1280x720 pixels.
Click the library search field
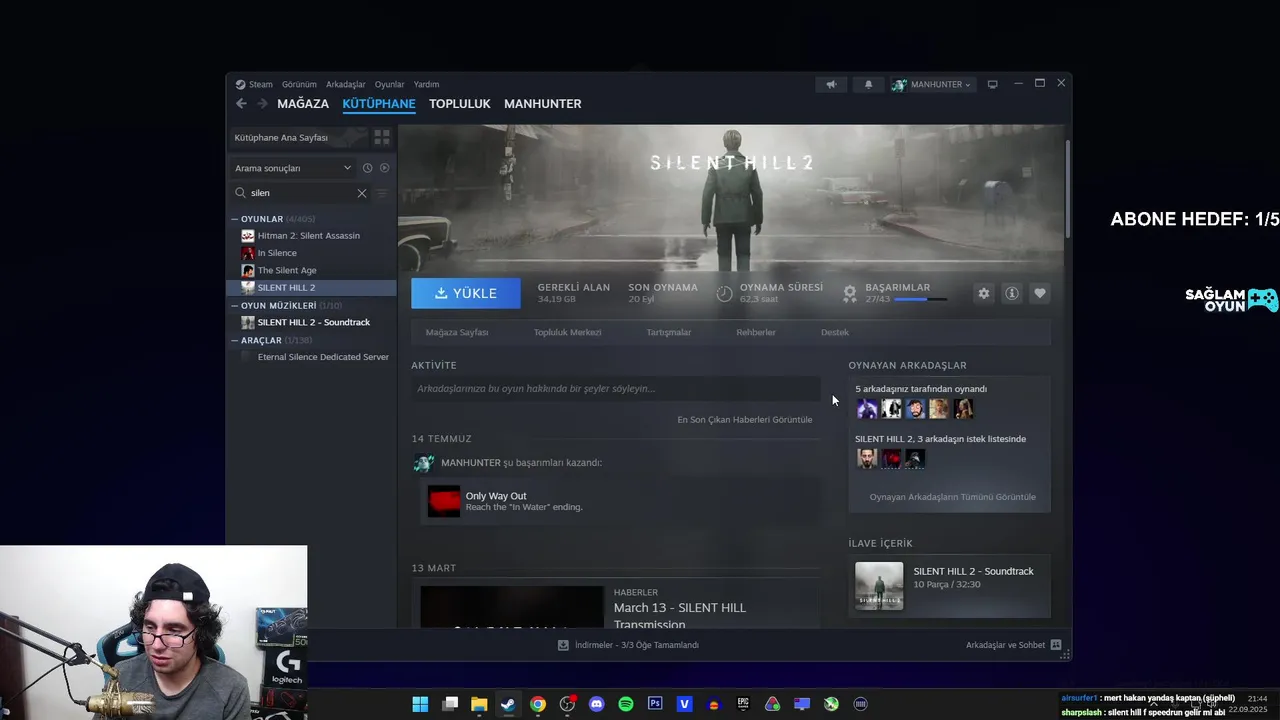300,193
